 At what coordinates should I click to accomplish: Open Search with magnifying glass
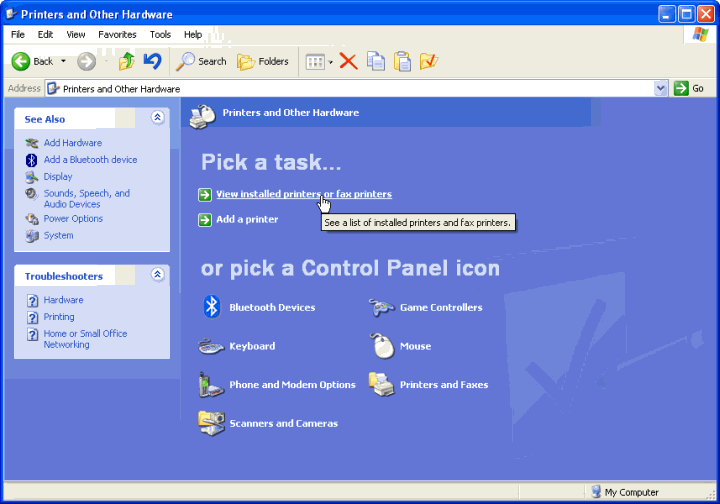tap(202, 62)
